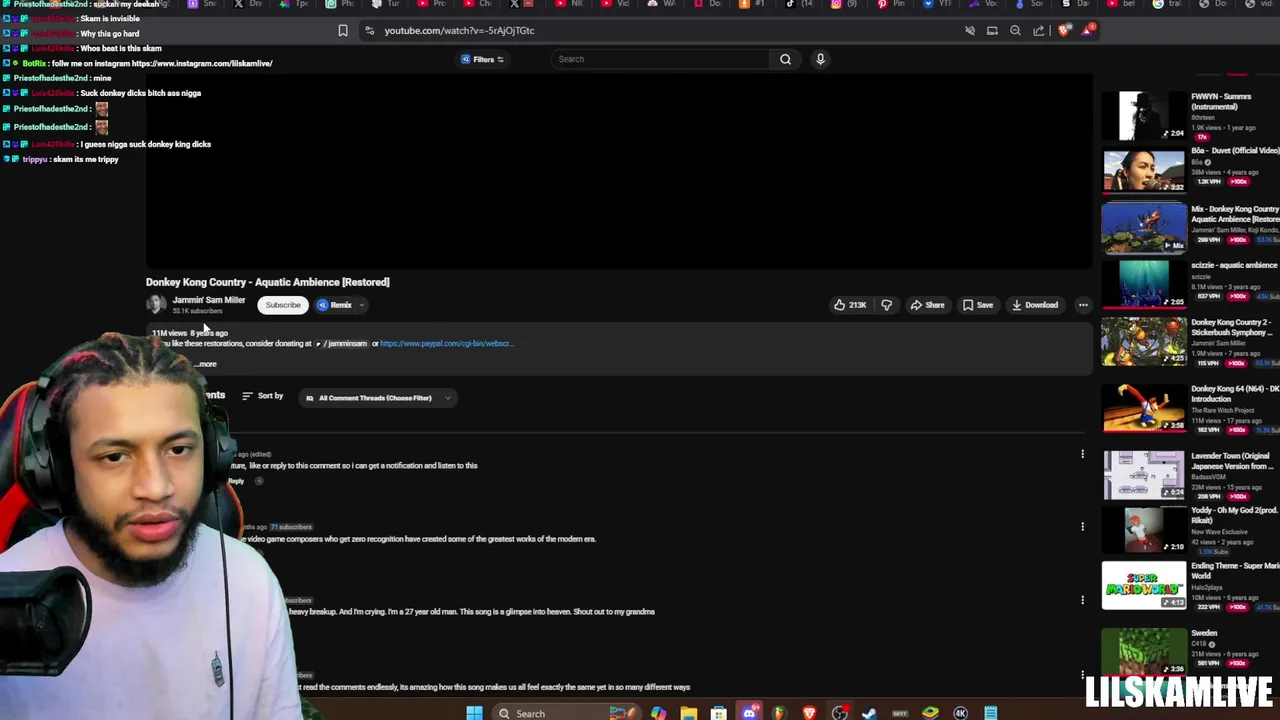The width and height of the screenshot is (1280, 720).
Task: Click the zoom magnifier icon in the address bar
Action: coord(1015,30)
